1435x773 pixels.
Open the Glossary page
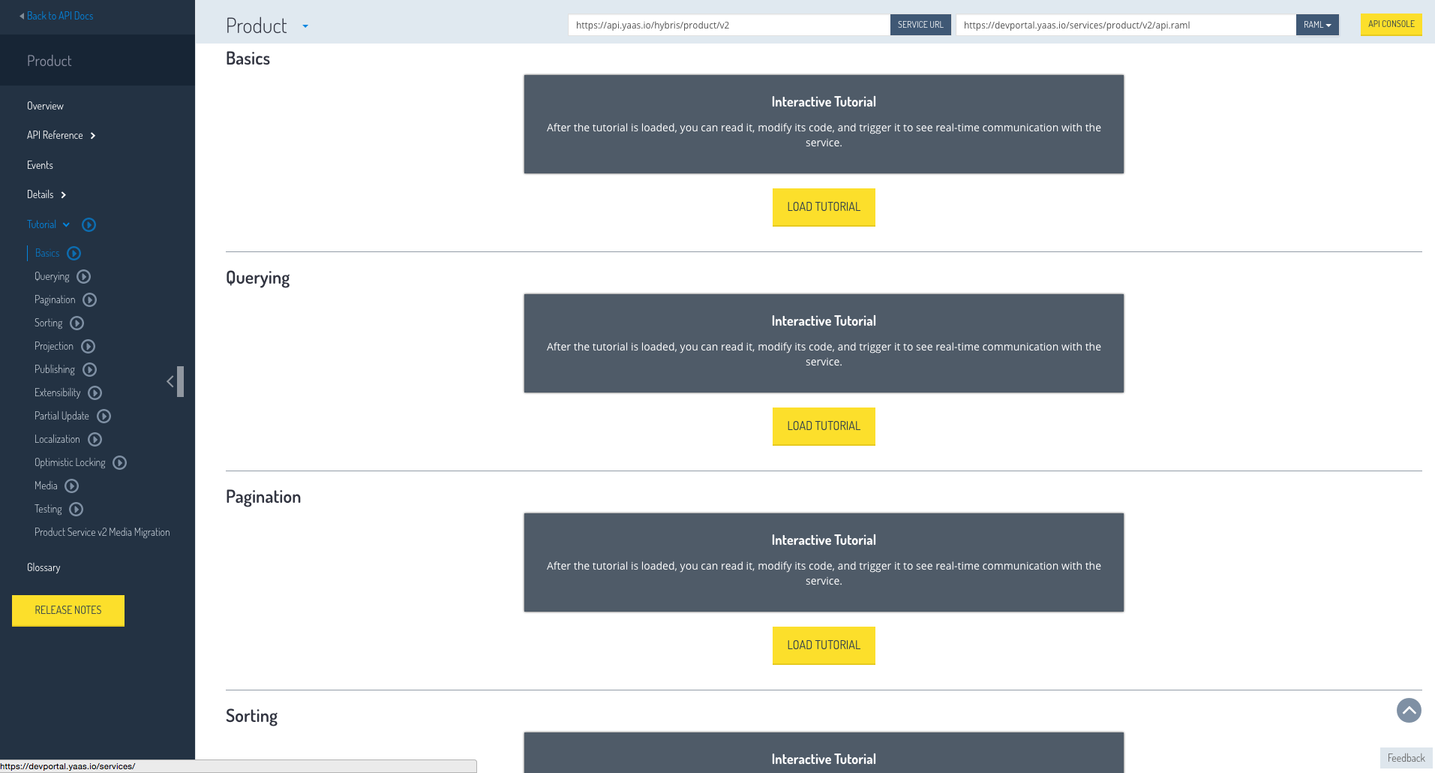(44, 567)
